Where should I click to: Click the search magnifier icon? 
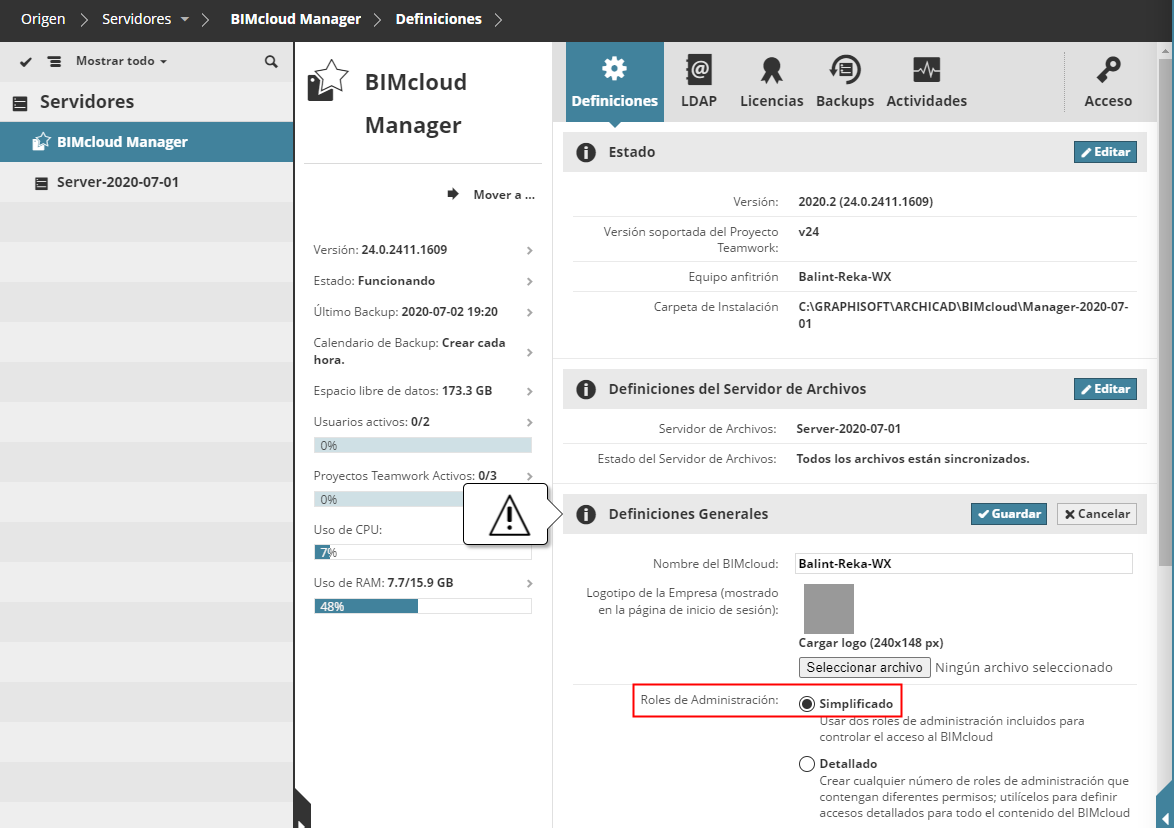tap(271, 61)
